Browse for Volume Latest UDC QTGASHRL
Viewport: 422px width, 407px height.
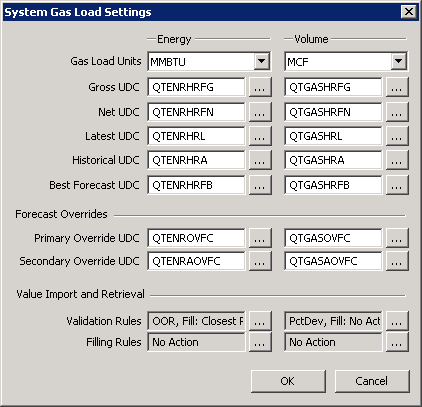(x=397, y=136)
